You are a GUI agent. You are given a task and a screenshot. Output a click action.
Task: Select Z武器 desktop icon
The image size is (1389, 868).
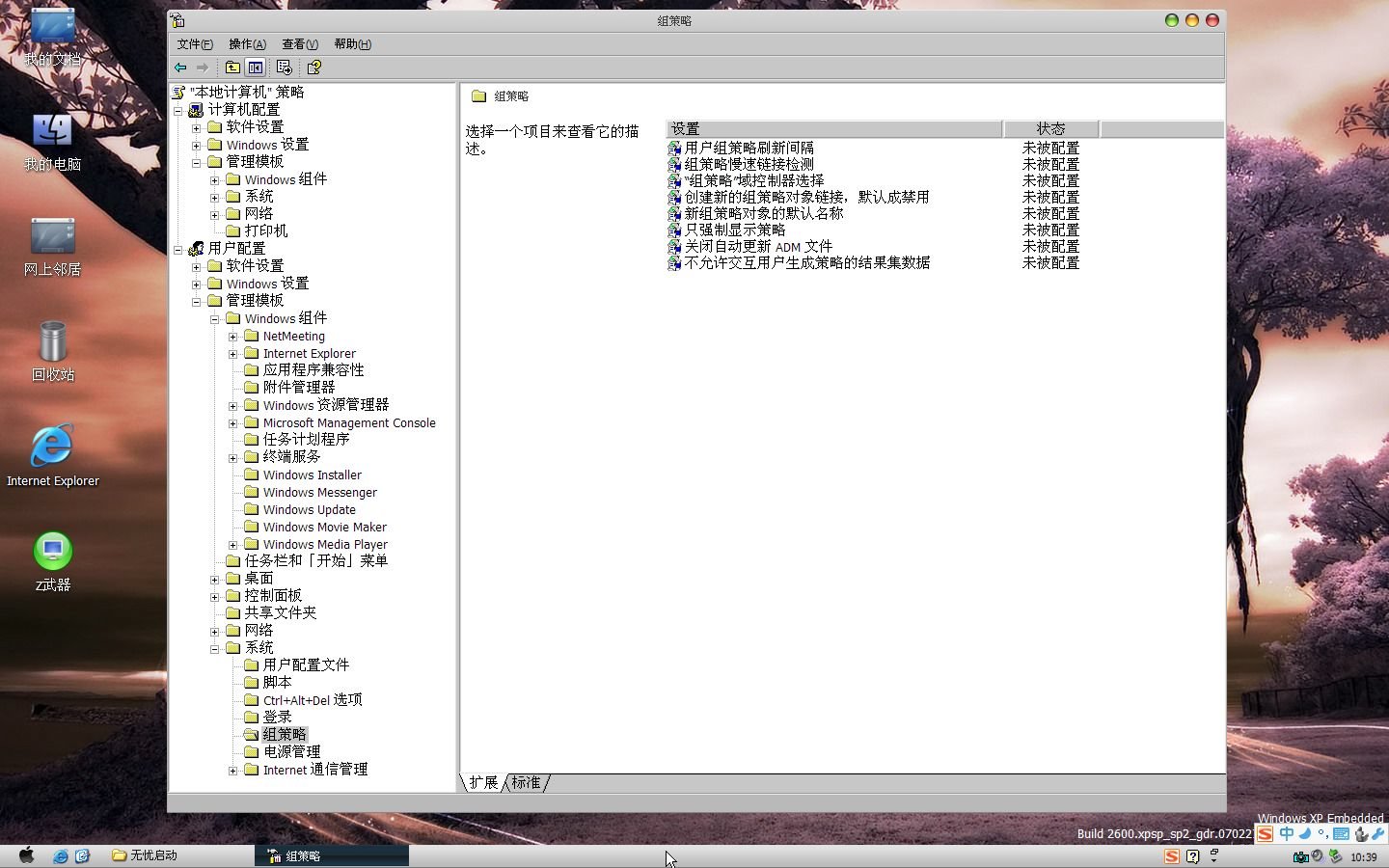(52, 562)
